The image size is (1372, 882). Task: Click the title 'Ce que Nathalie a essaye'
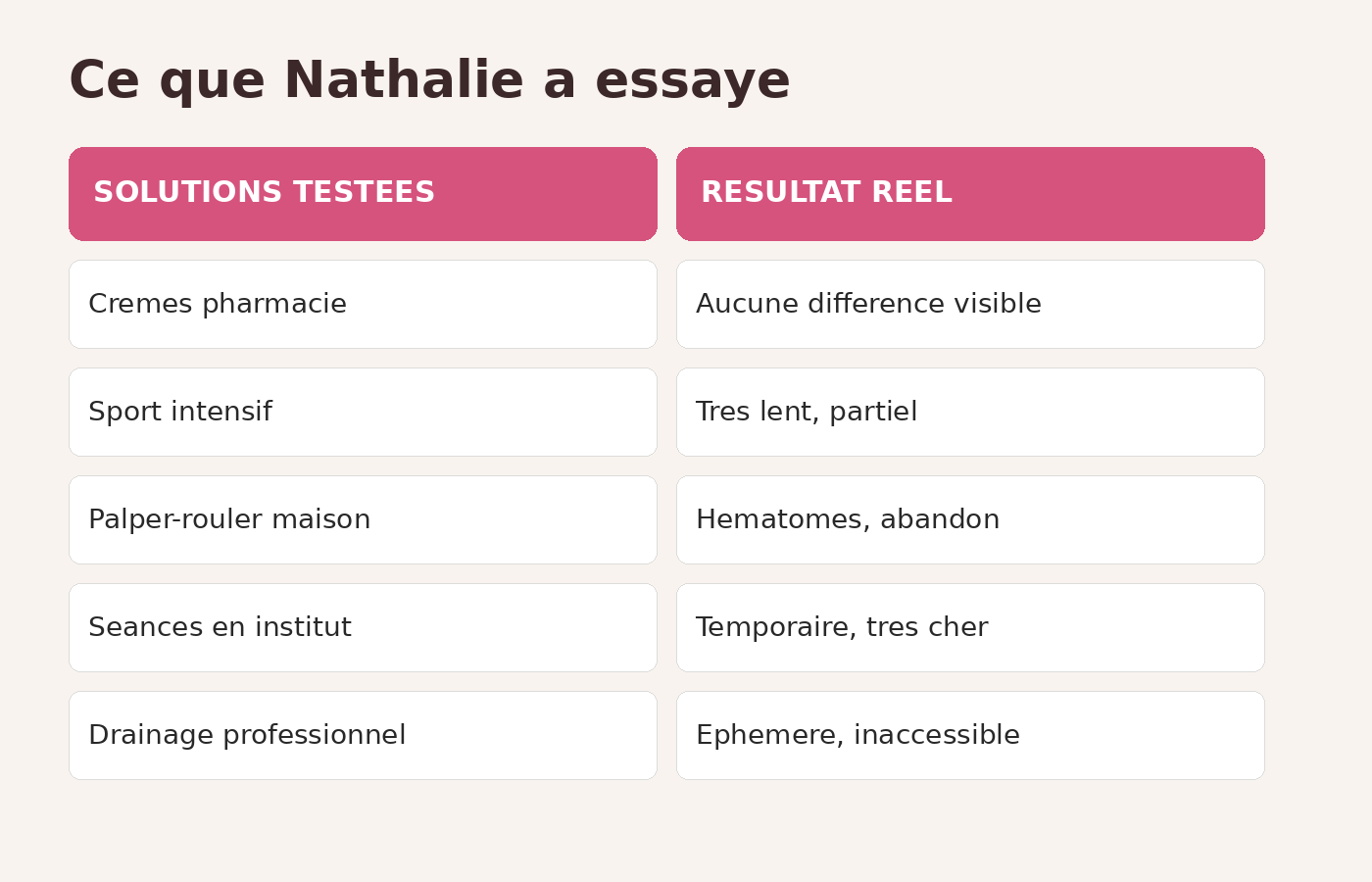pos(429,81)
